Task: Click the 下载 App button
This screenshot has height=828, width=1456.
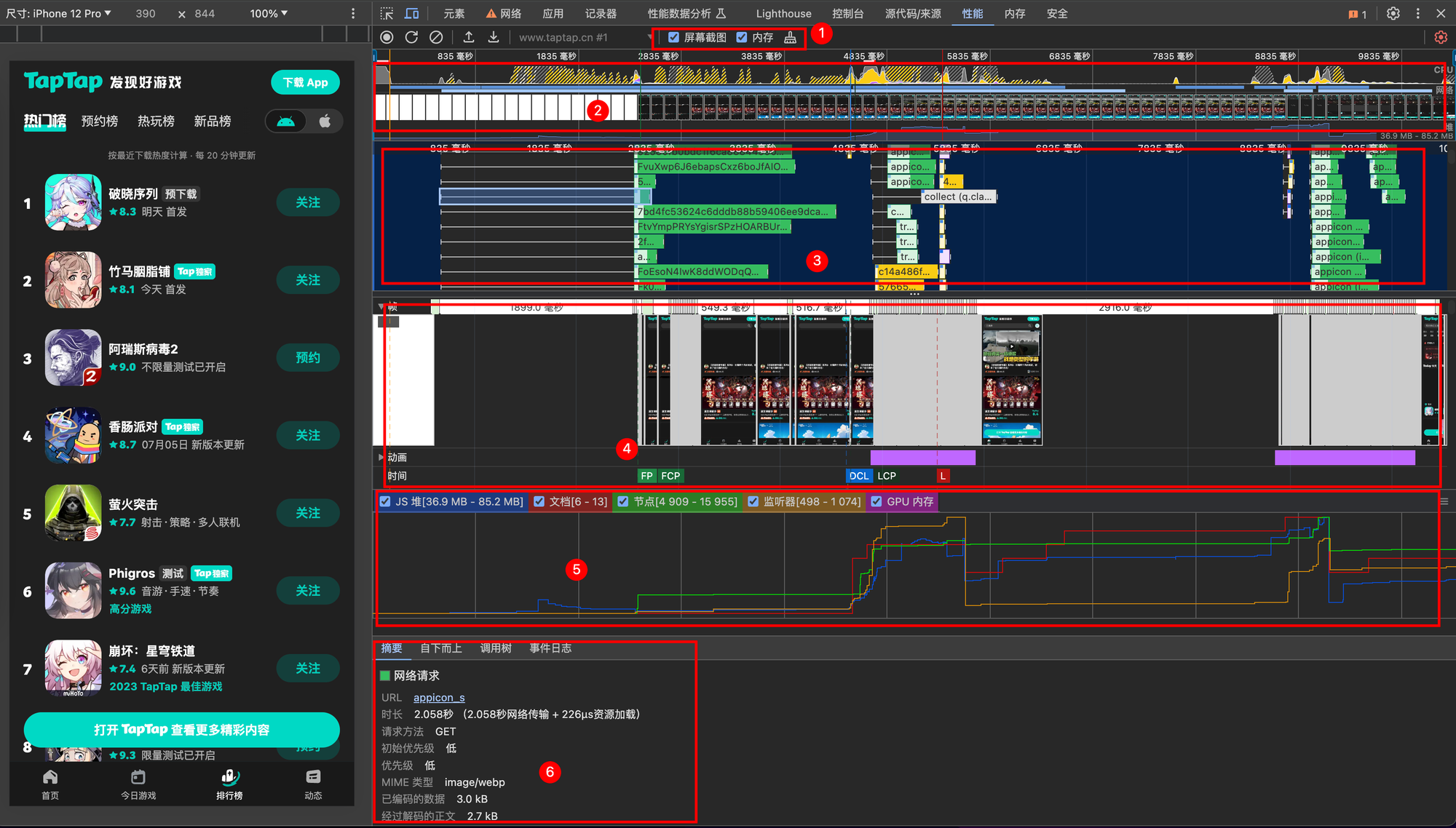Action: click(306, 82)
